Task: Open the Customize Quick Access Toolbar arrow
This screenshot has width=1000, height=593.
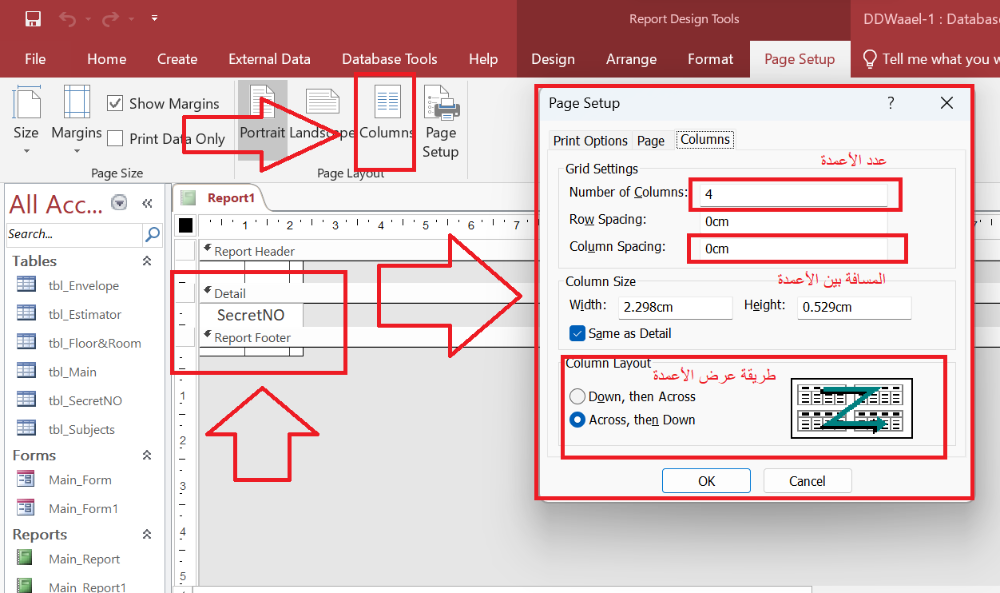Action: (154, 18)
